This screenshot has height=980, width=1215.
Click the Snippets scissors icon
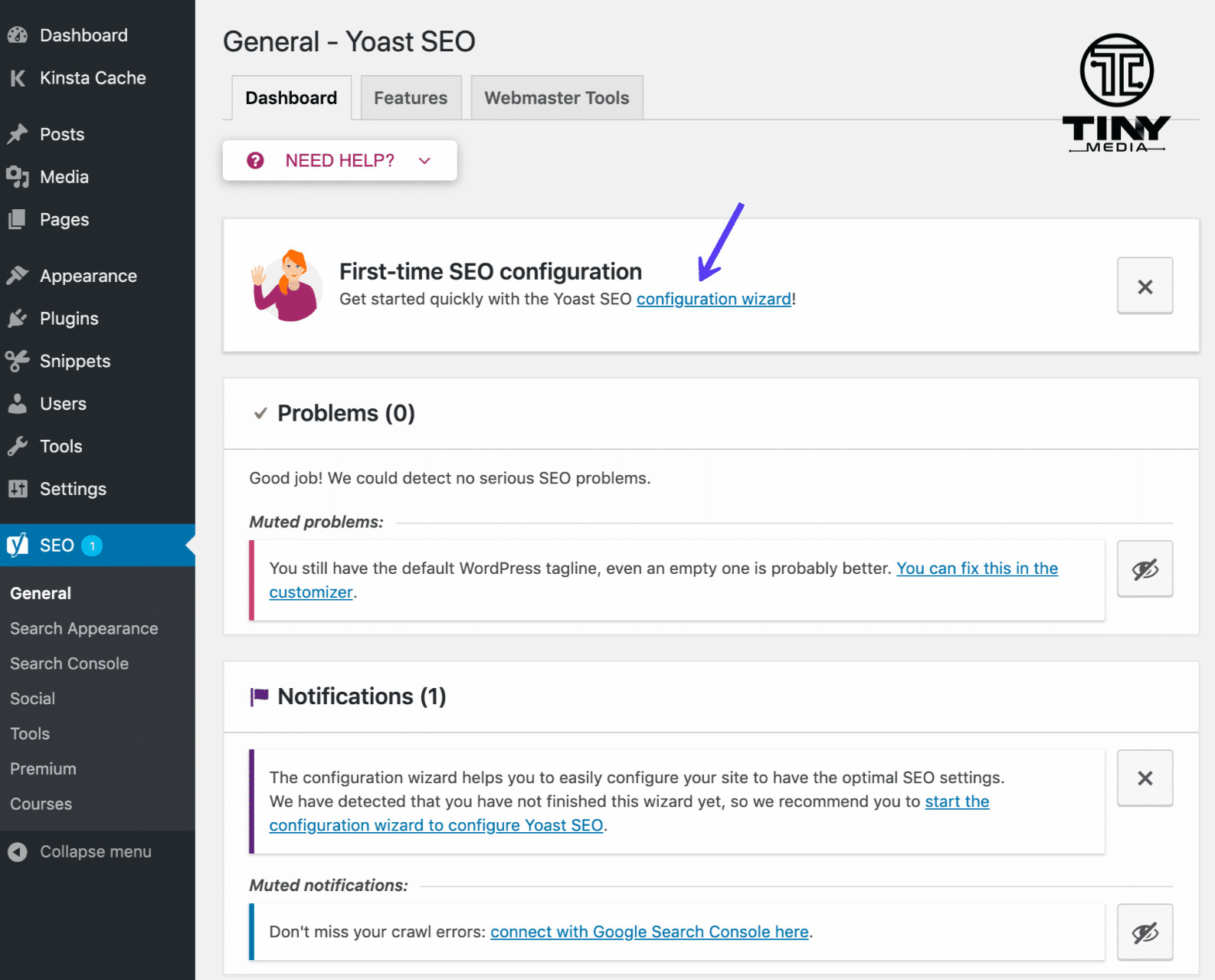tap(18, 361)
